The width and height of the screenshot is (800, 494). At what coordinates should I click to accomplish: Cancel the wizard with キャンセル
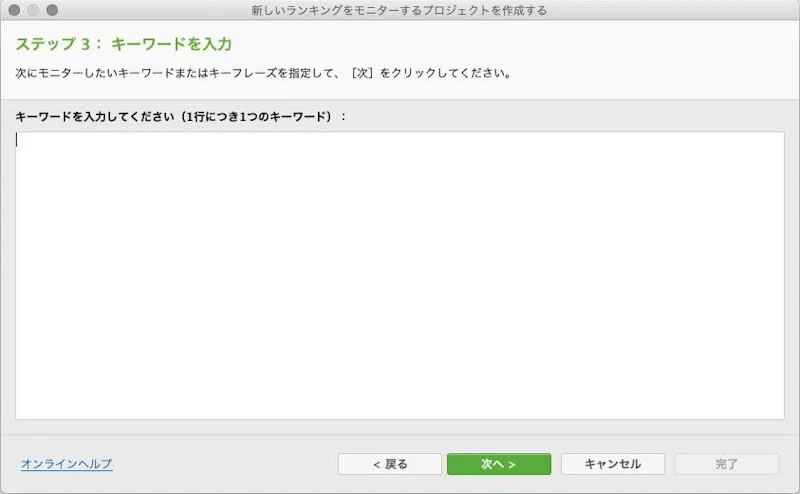click(613, 464)
